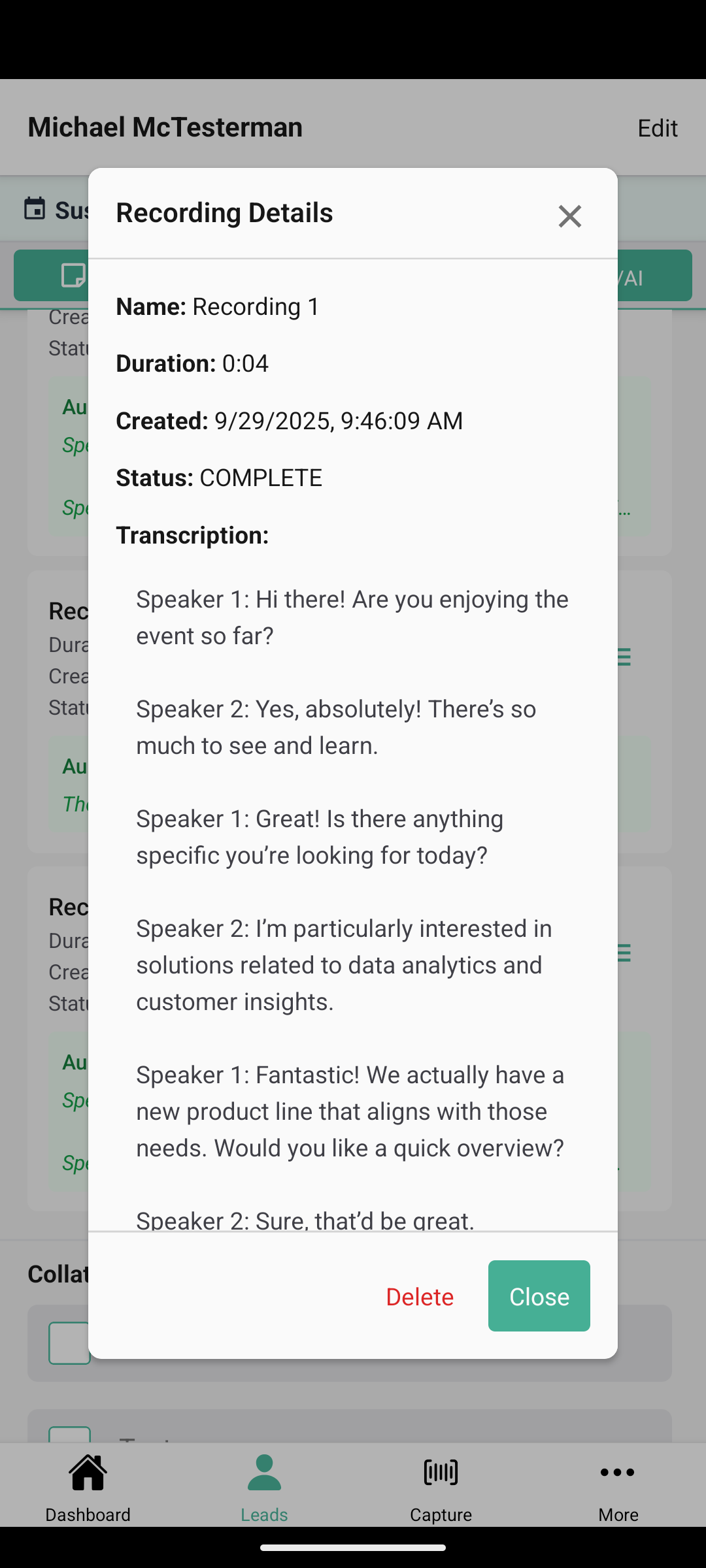Open the upper hamburger menu on the recording card
This screenshot has height=1568, width=706.
pyautogui.click(x=624, y=657)
